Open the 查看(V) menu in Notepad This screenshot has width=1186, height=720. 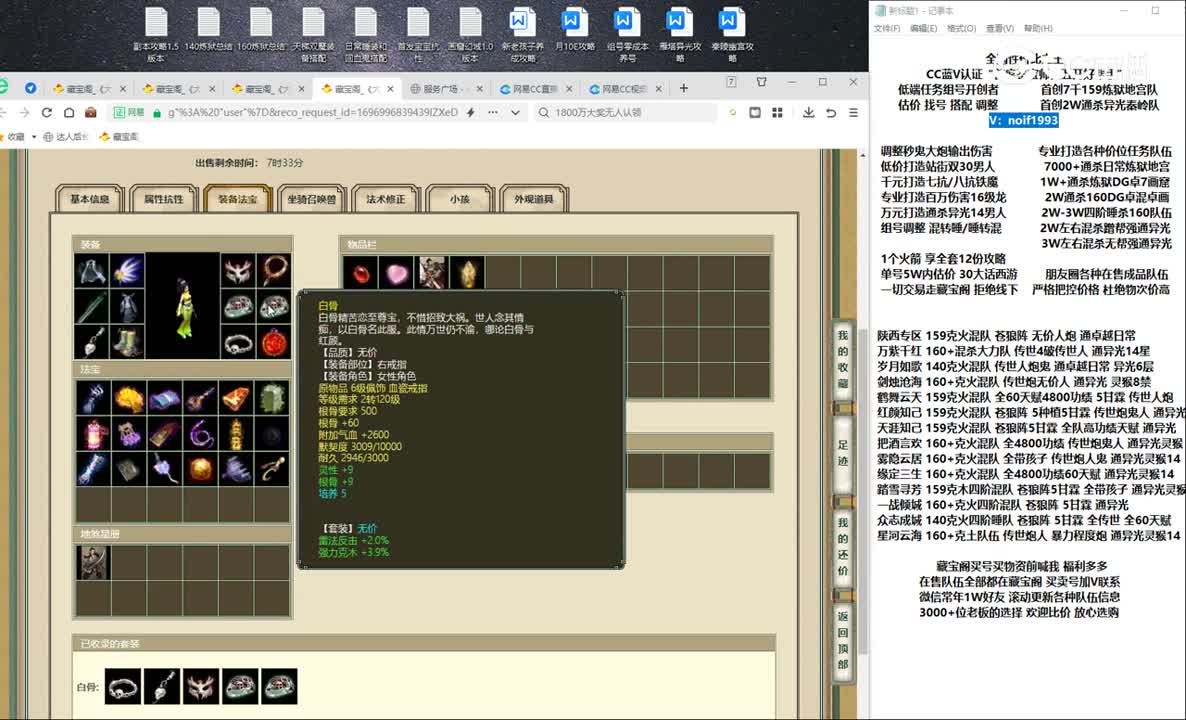(x=999, y=29)
